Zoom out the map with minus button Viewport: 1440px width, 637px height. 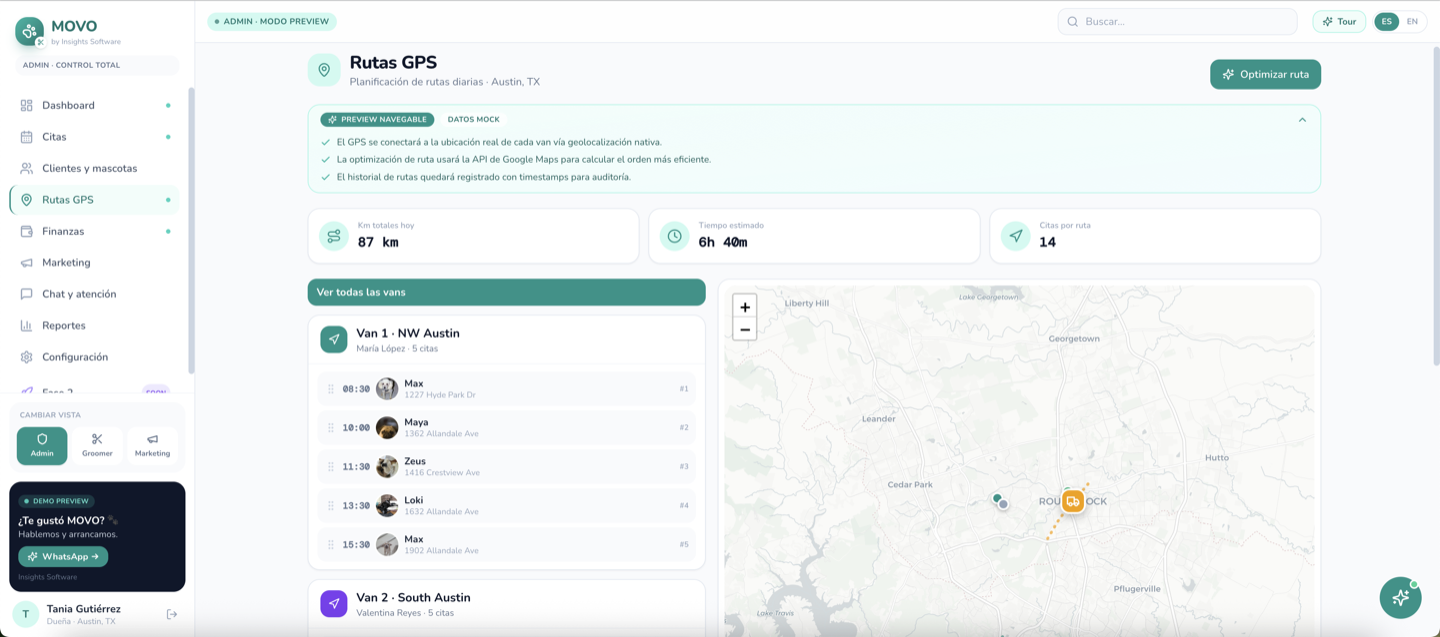pos(745,329)
